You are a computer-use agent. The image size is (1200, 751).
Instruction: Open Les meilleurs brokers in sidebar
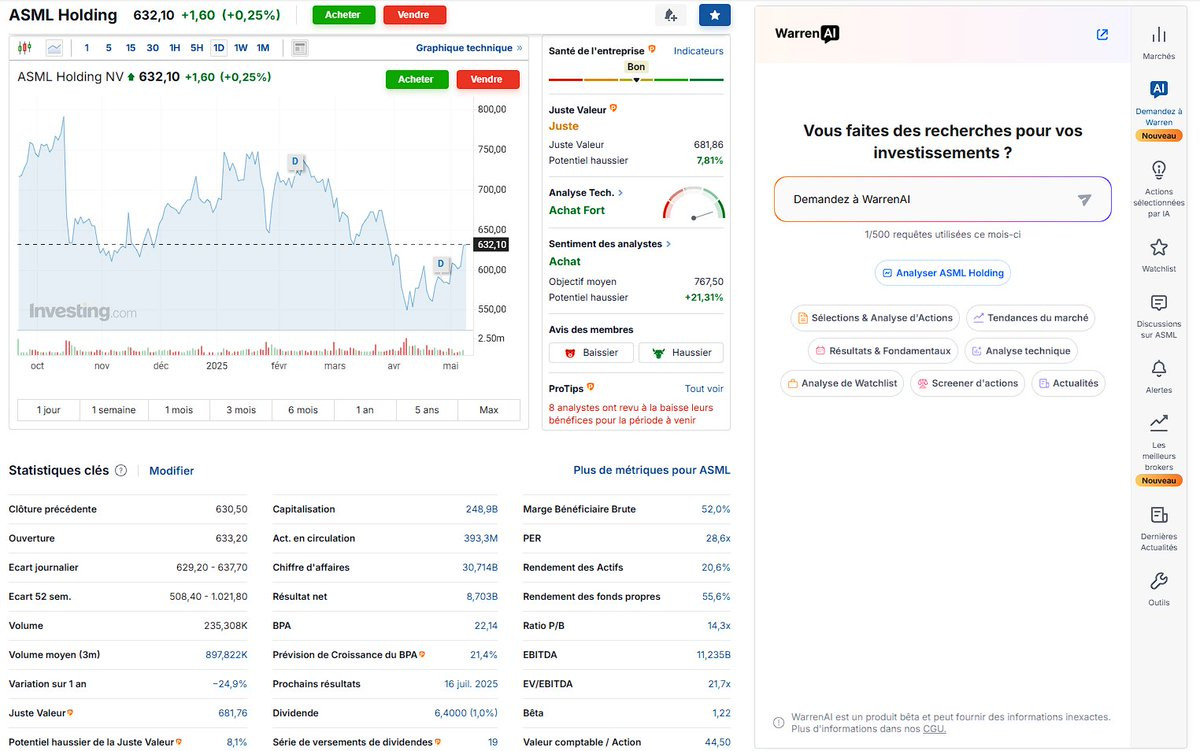[x=1159, y=450]
